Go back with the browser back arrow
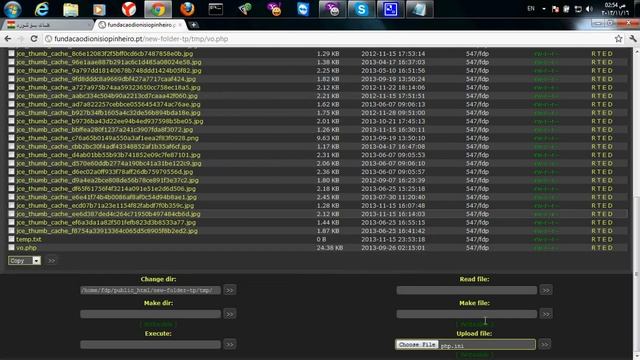The width and height of the screenshot is (640, 360). click(x=8, y=39)
